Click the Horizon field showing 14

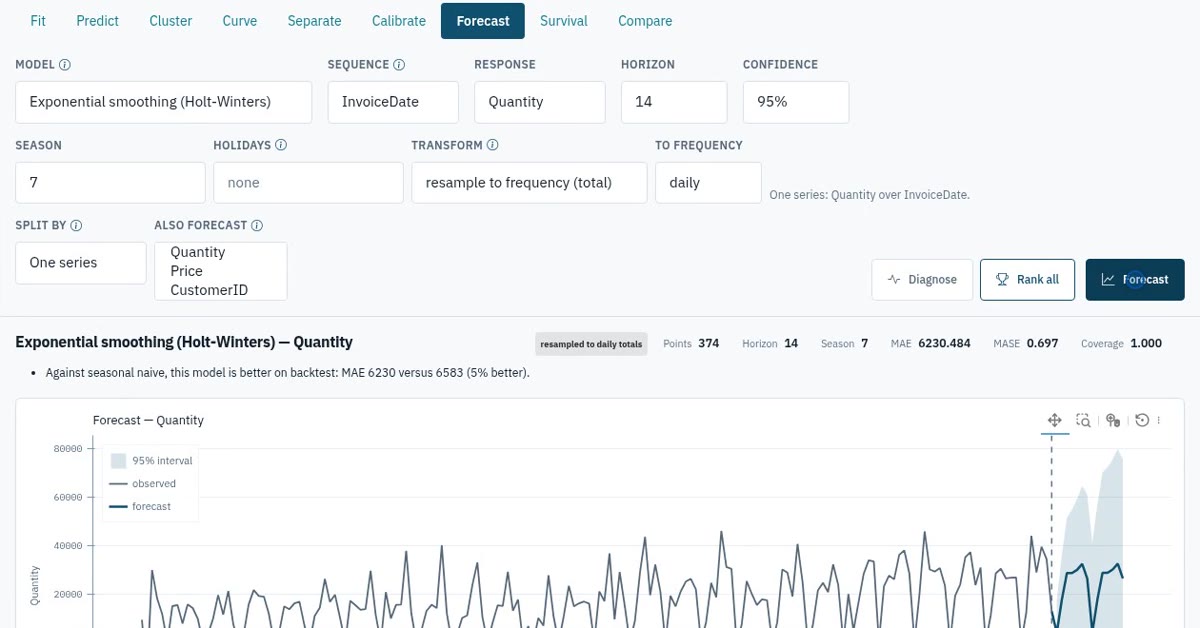[674, 102]
